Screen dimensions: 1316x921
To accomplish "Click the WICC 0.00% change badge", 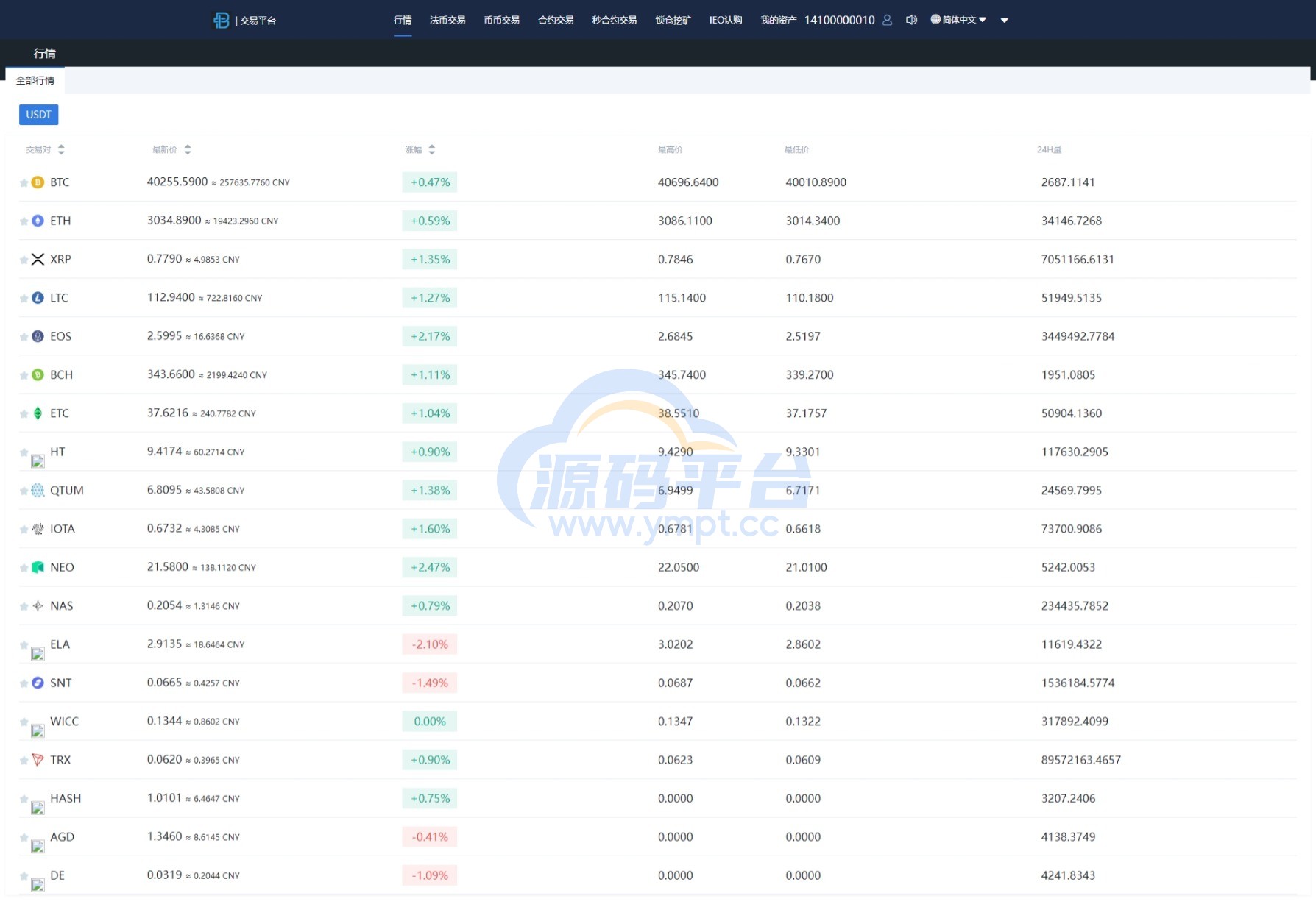I will point(430,722).
